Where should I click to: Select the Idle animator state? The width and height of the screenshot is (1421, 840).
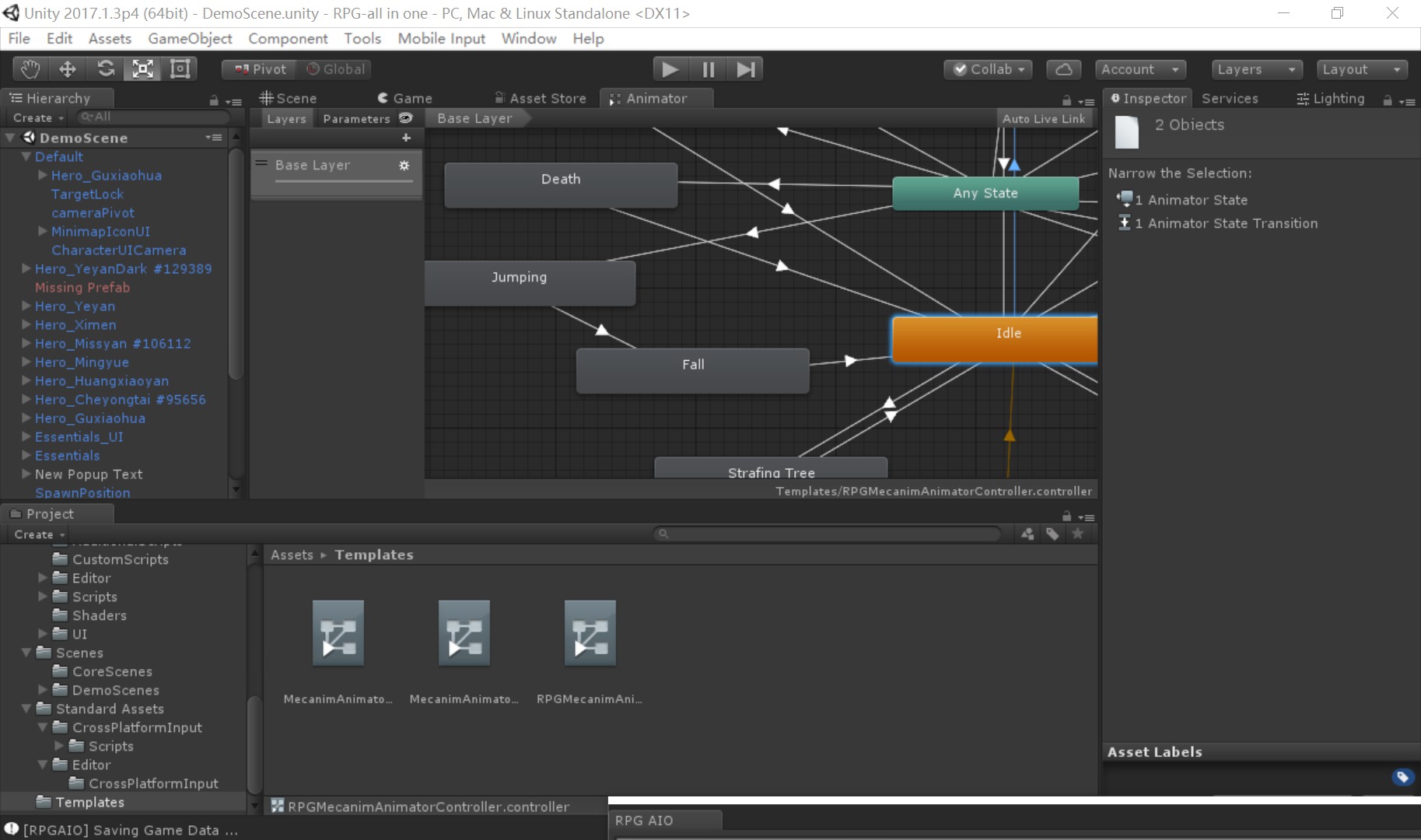(996, 338)
